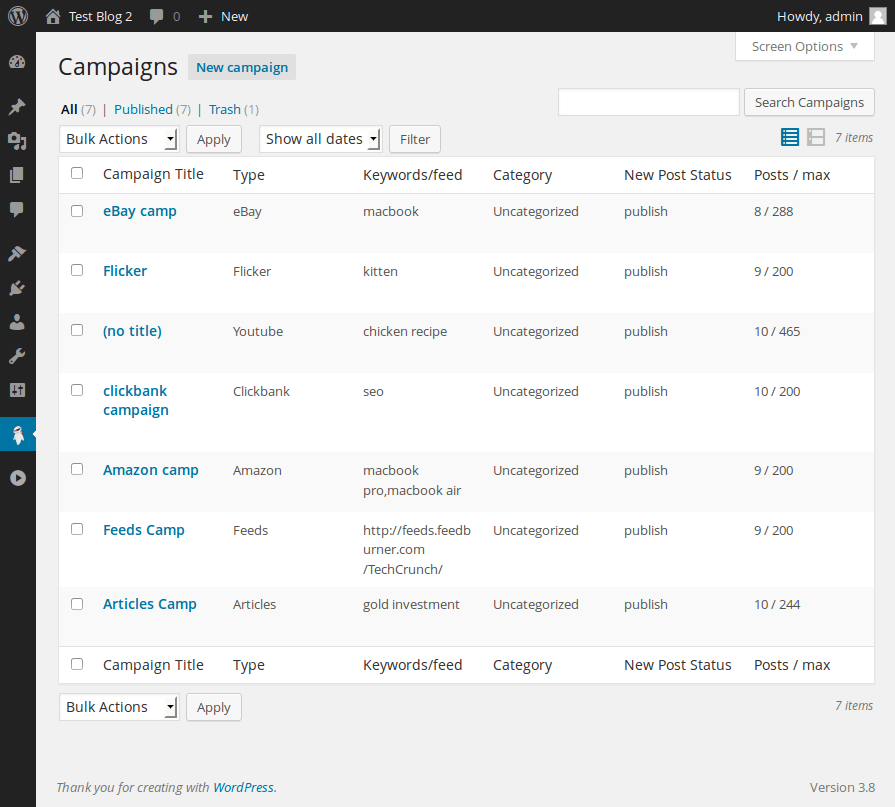Viewport: 895px width, 807px height.
Task: Select the Posts pin icon in the sidebar
Action: pyautogui.click(x=17, y=105)
